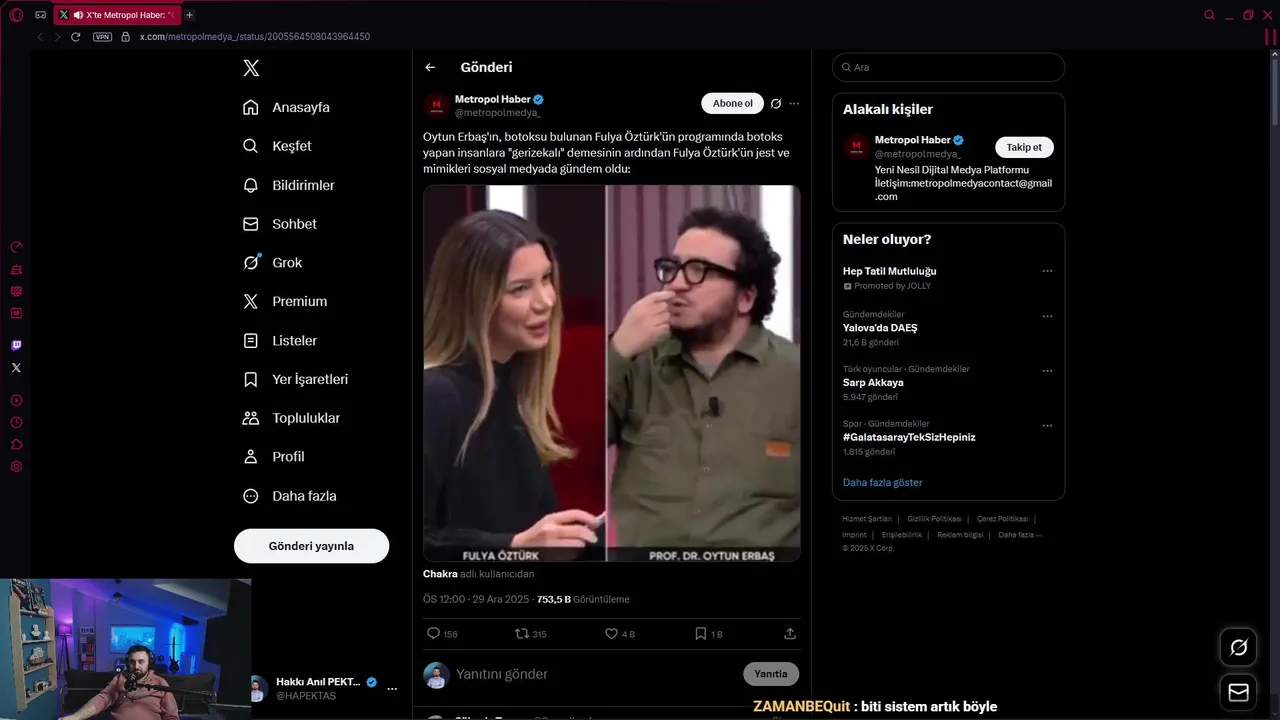1280x720 pixels.
Task: Share the post icon
Action: (790, 633)
